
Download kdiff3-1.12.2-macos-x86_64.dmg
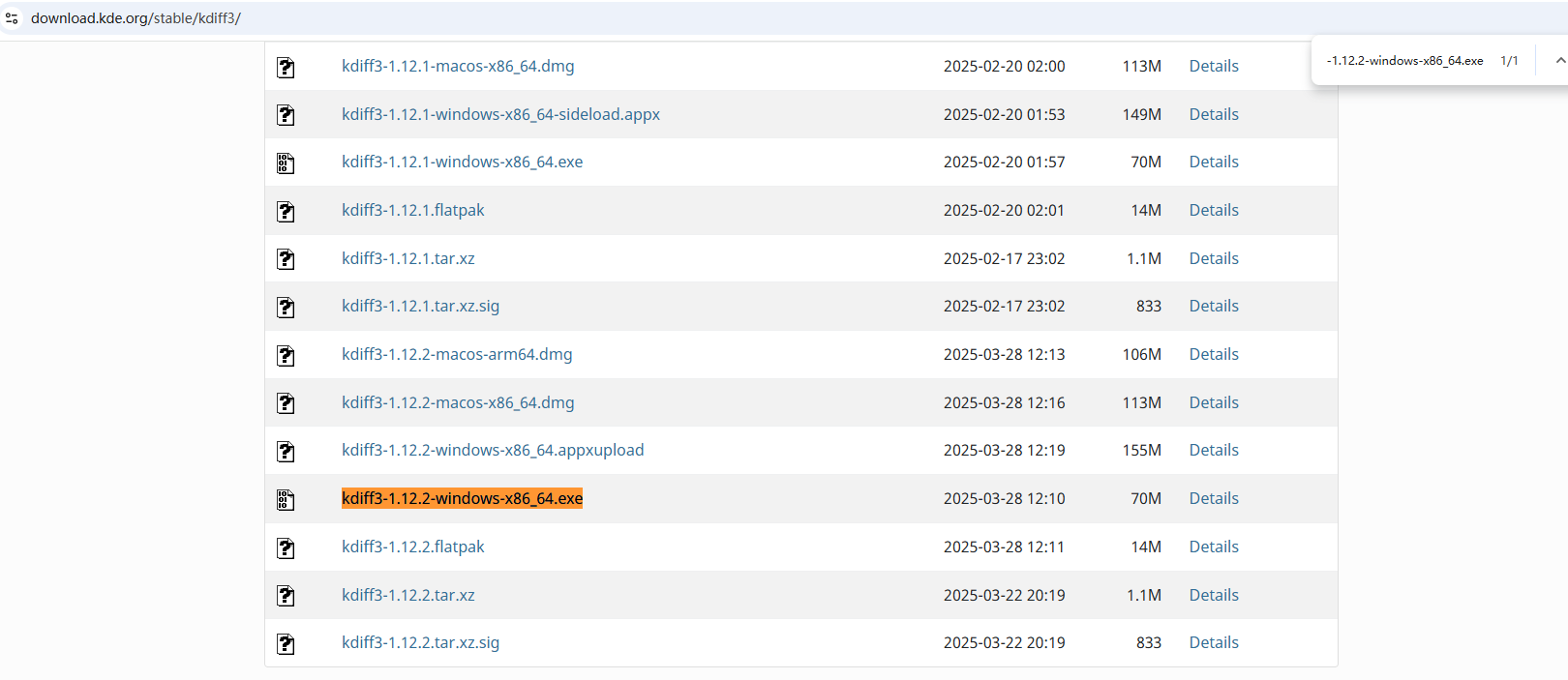(458, 402)
